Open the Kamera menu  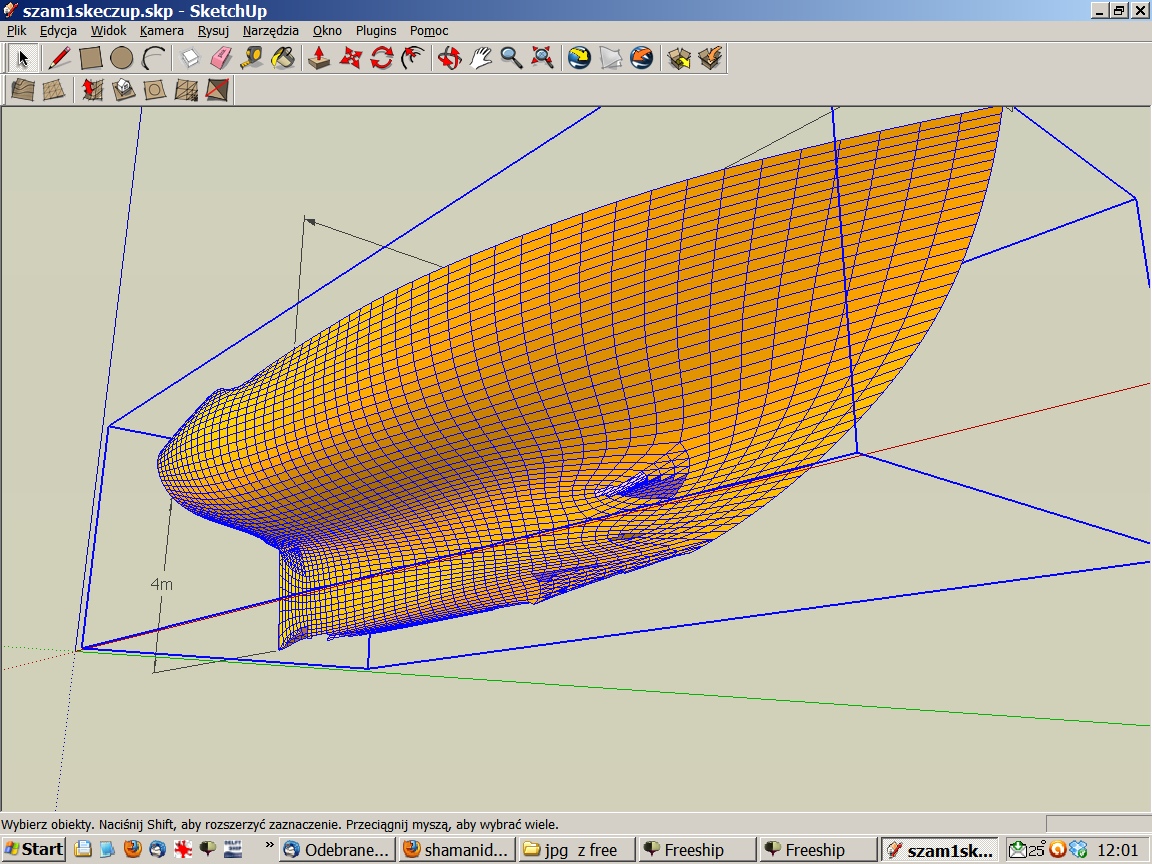tap(161, 31)
